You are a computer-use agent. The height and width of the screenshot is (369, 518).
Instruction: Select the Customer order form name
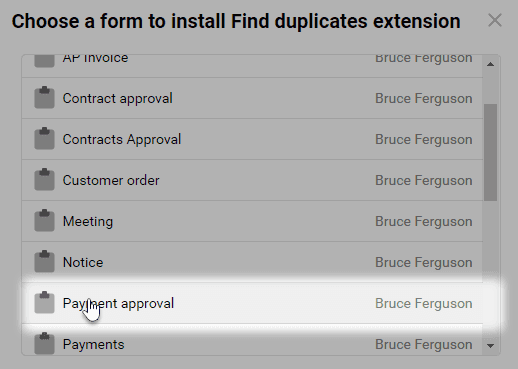tap(111, 180)
